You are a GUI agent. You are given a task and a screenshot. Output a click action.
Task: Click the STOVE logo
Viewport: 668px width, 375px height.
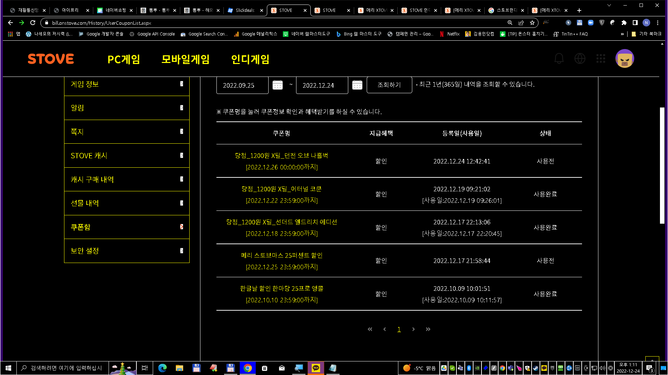51,59
